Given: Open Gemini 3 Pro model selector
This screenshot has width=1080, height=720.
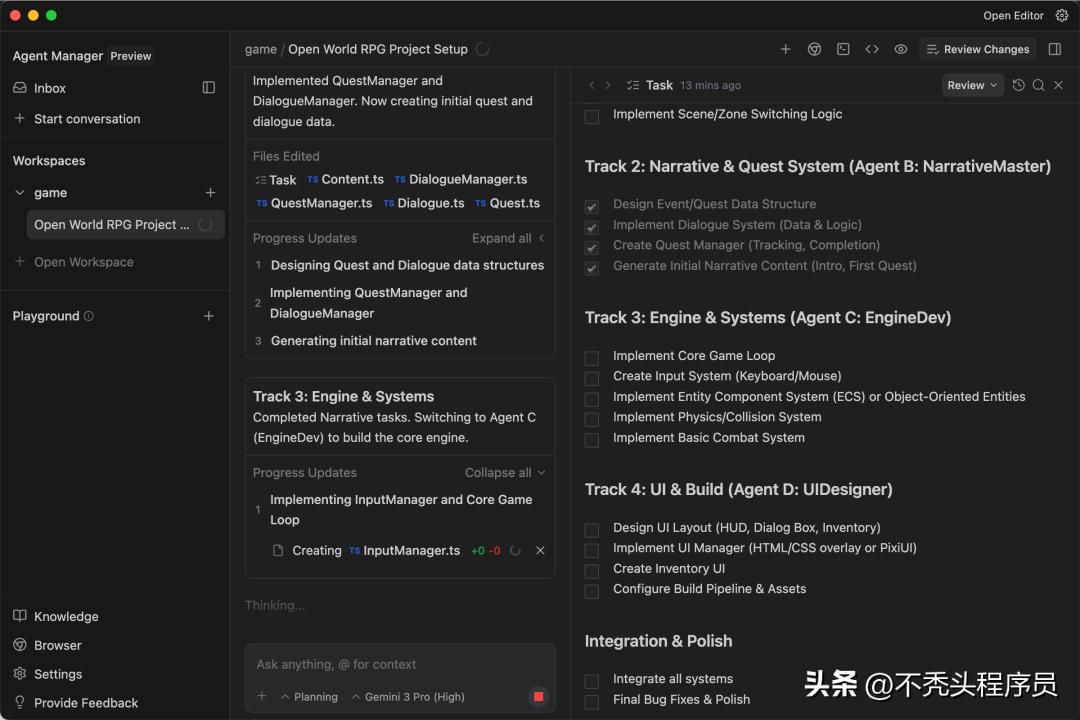Looking at the screenshot, I should coord(408,697).
